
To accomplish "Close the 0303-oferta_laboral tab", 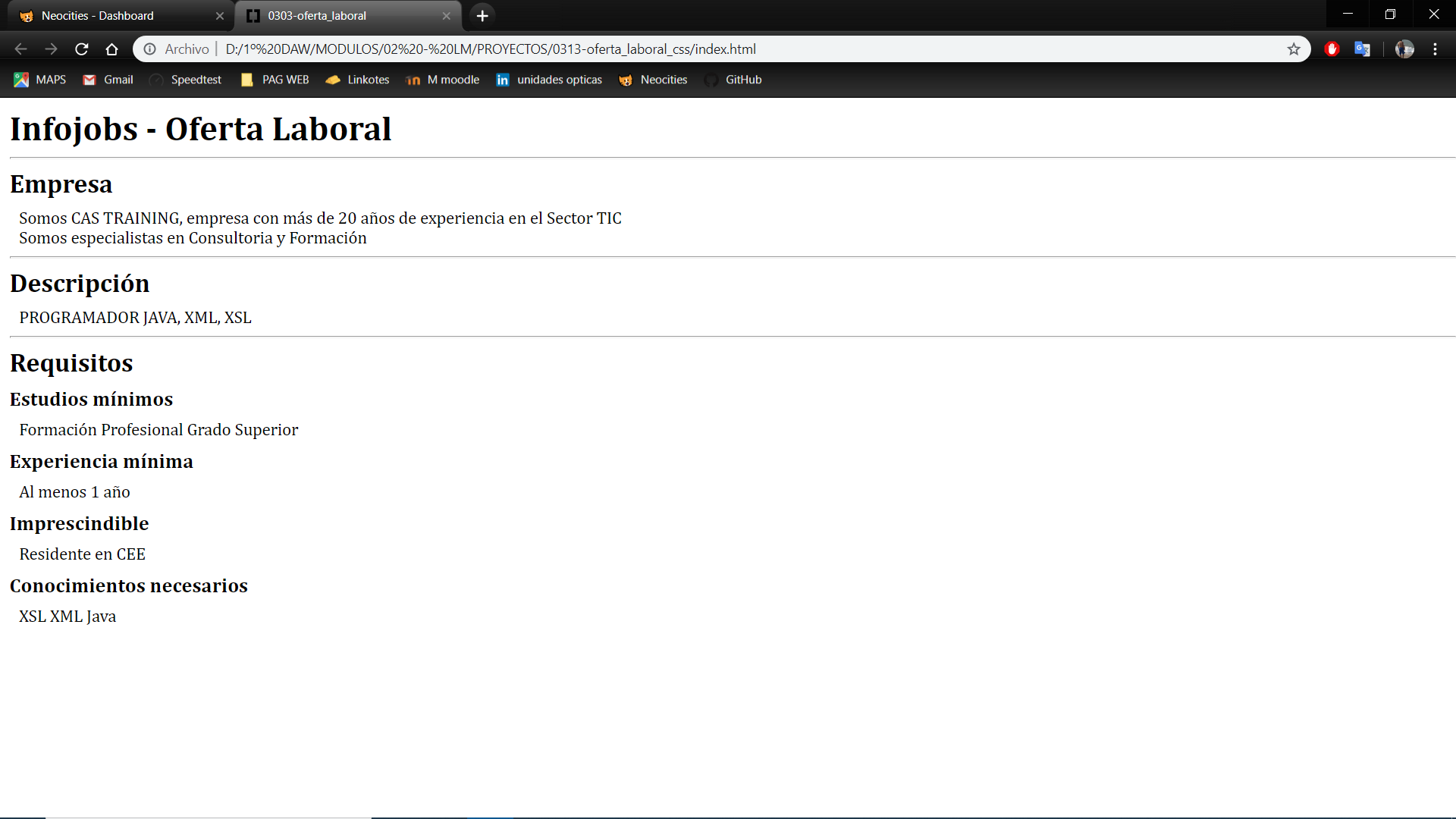I will tap(447, 16).
